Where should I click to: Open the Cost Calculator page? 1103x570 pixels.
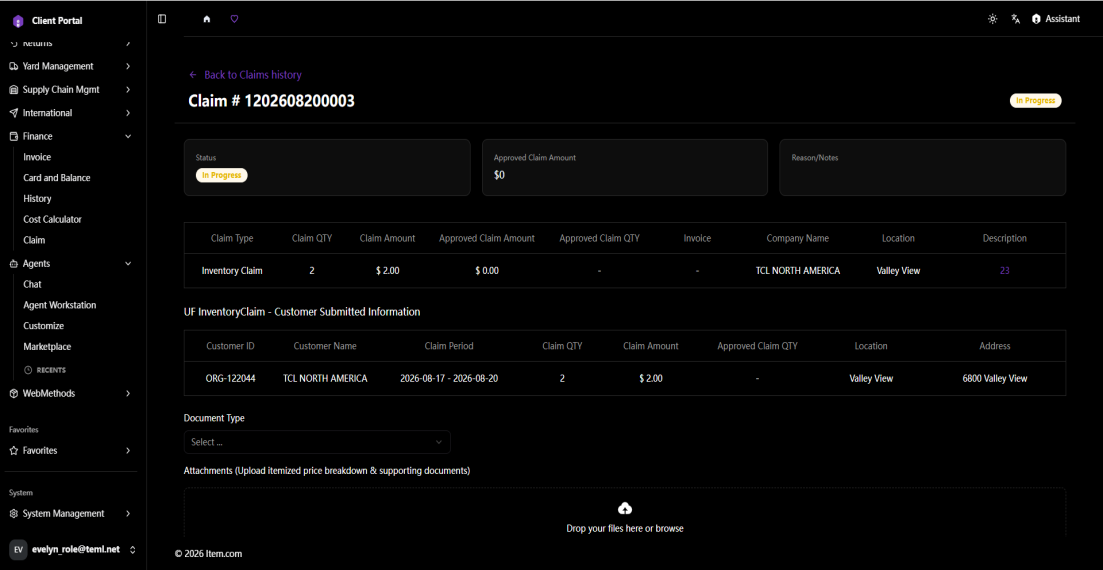point(53,220)
